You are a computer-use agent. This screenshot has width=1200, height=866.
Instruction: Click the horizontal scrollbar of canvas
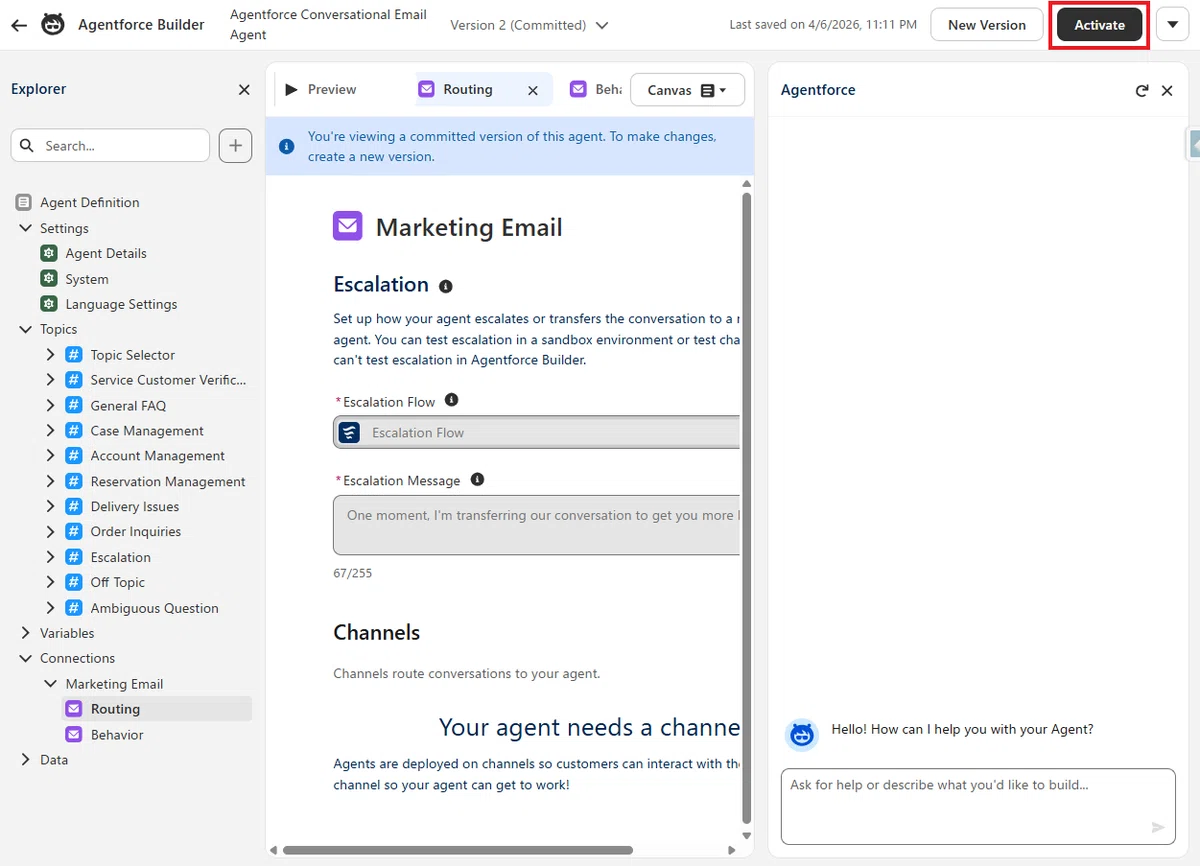click(458, 851)
